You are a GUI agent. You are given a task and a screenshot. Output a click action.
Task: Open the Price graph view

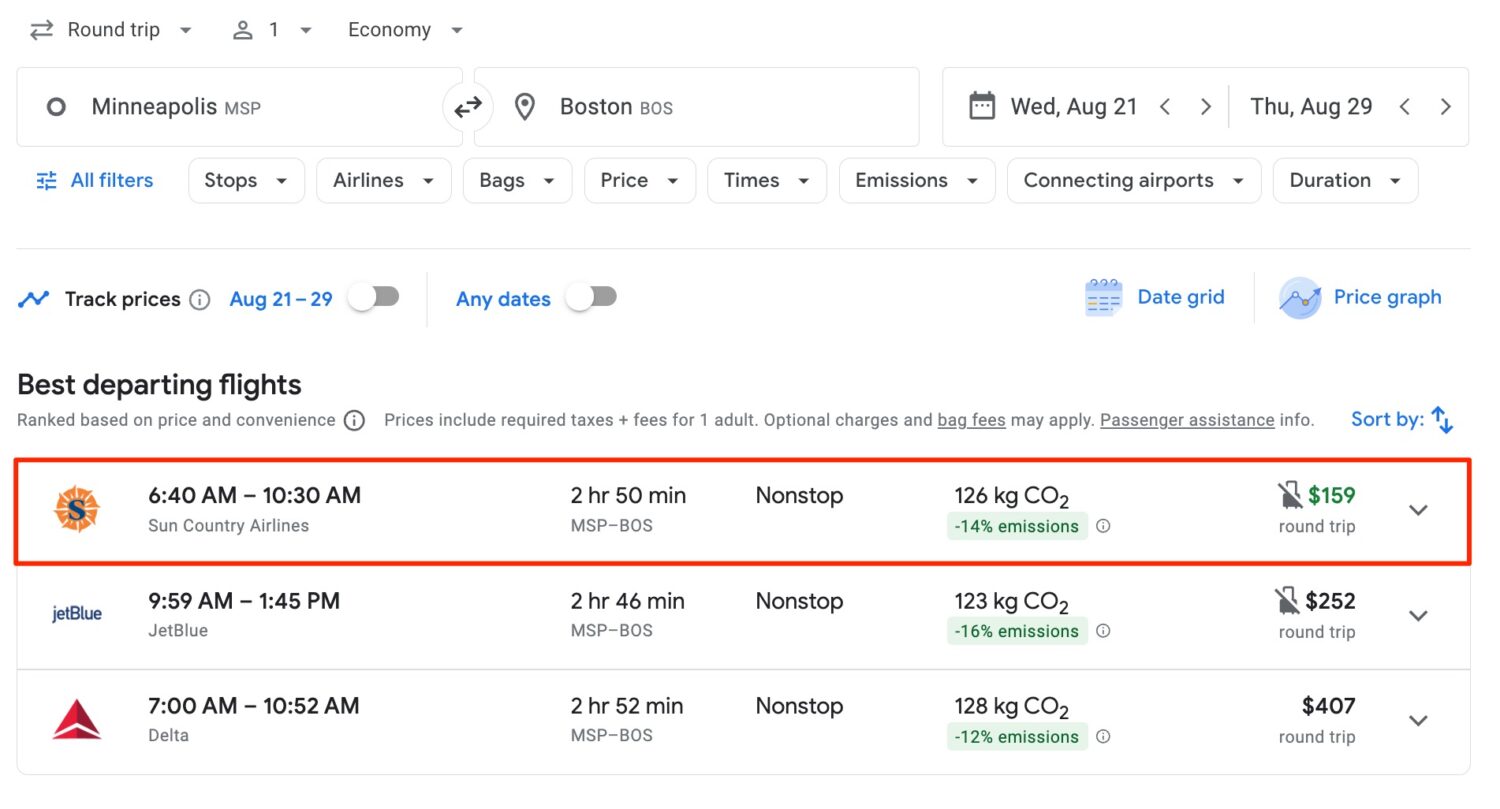[1361, 297]
